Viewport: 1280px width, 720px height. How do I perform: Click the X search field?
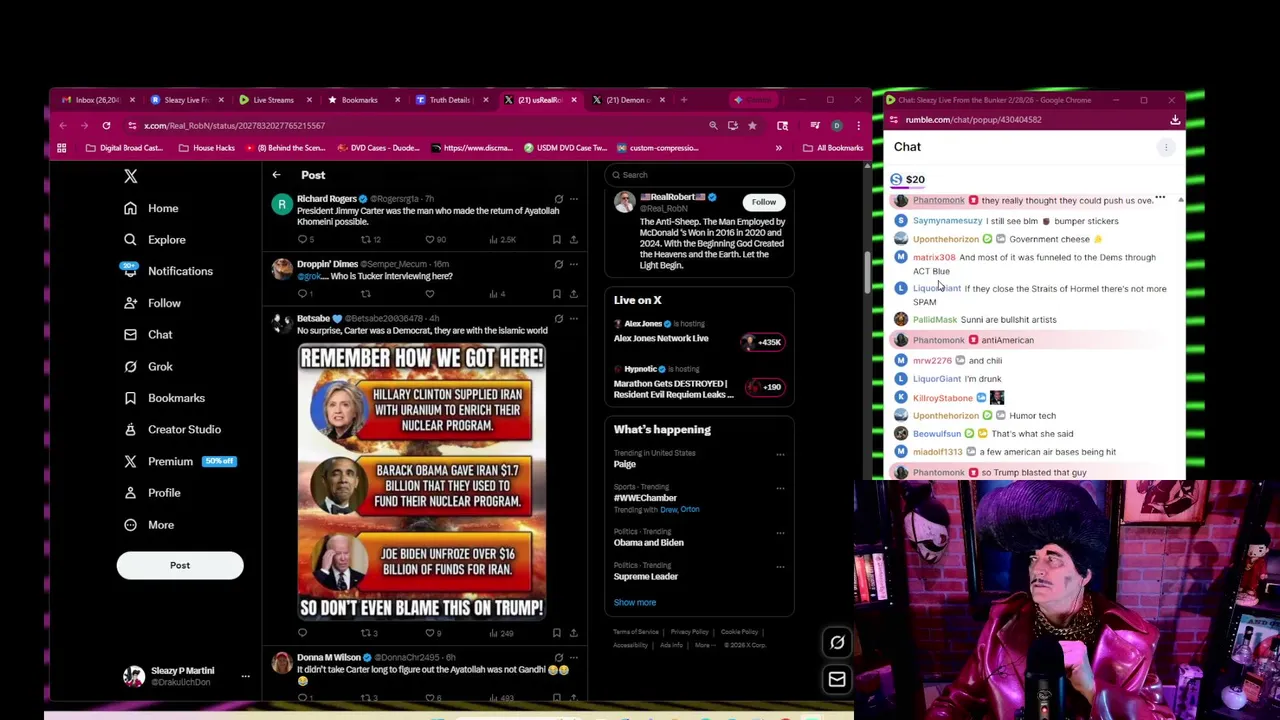pos(699,175)
